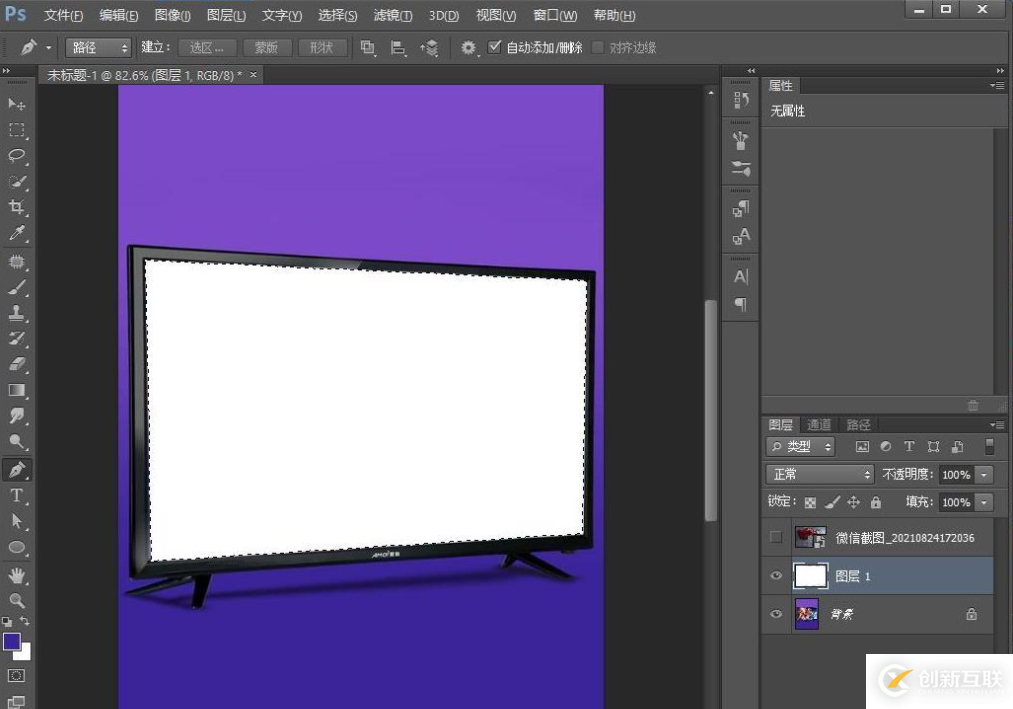Image resolution: width=1013 pixels, height=709 pixels.
Task: Choose the Move tool in toolbox
Action: [17, 104]
